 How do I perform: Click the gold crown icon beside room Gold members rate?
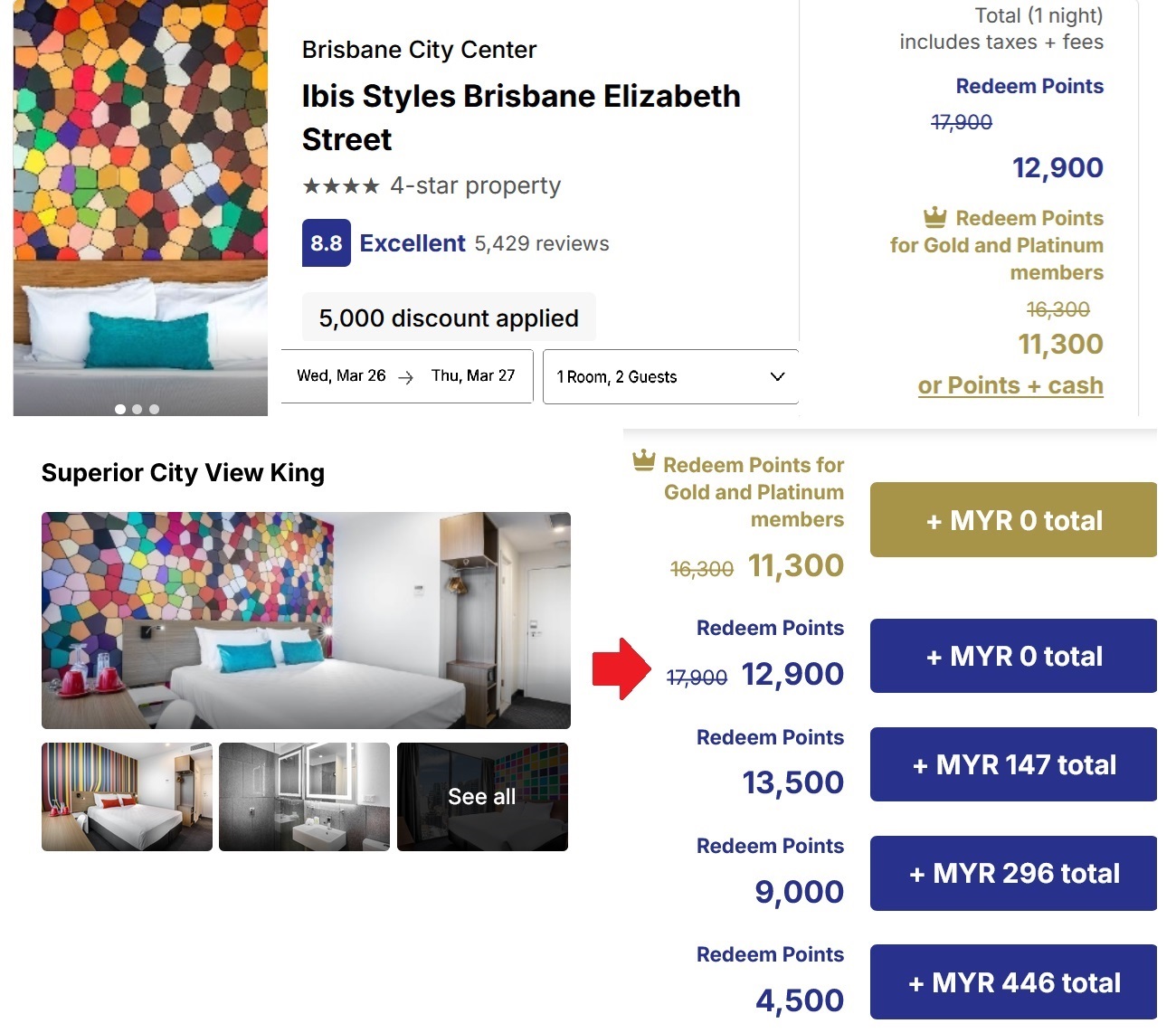click(x=643, y=460)
